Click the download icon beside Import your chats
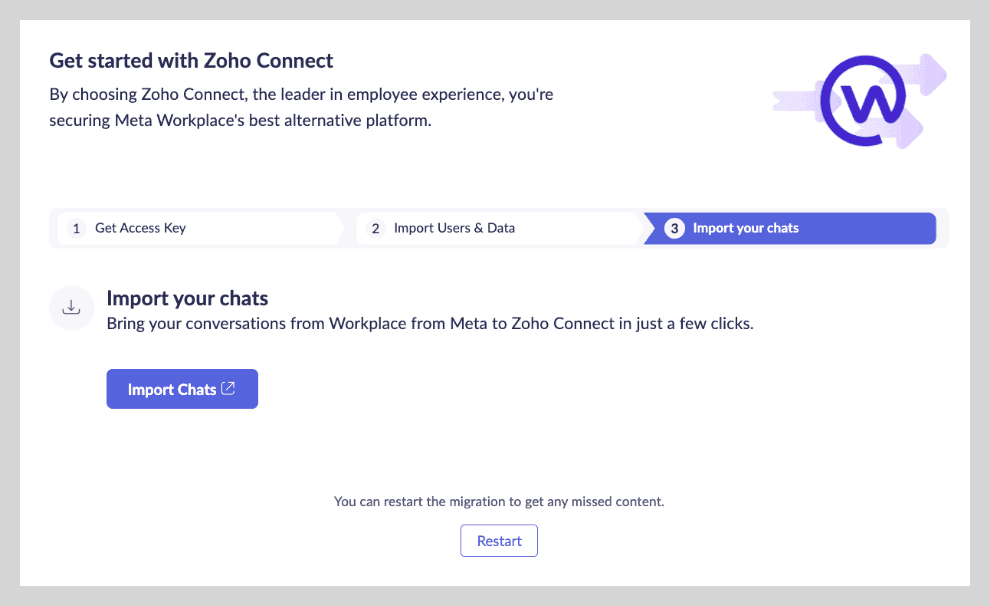The height and width of the screenshot is (606, 990). coord(71,308)
